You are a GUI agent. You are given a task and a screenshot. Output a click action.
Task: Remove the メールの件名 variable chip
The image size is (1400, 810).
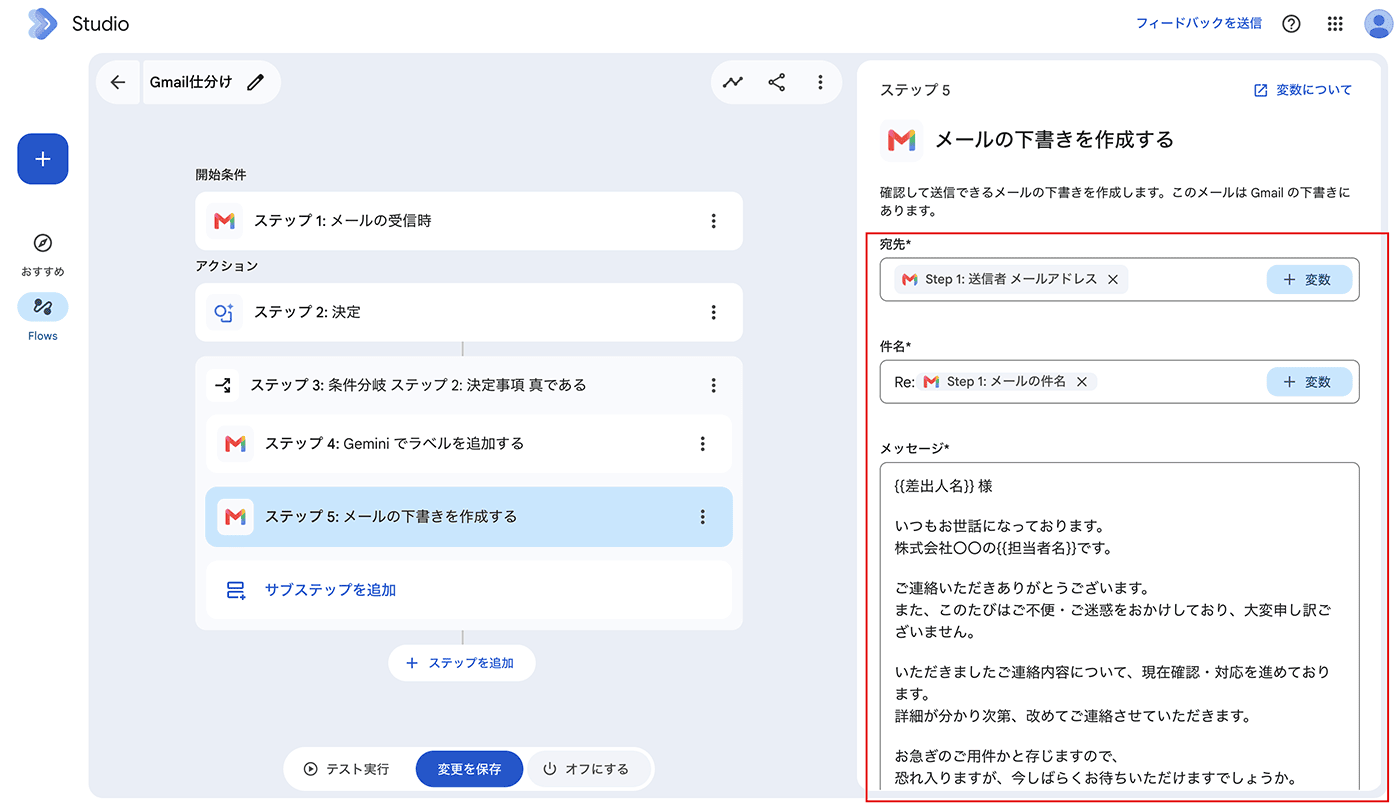pos(1081,382)
